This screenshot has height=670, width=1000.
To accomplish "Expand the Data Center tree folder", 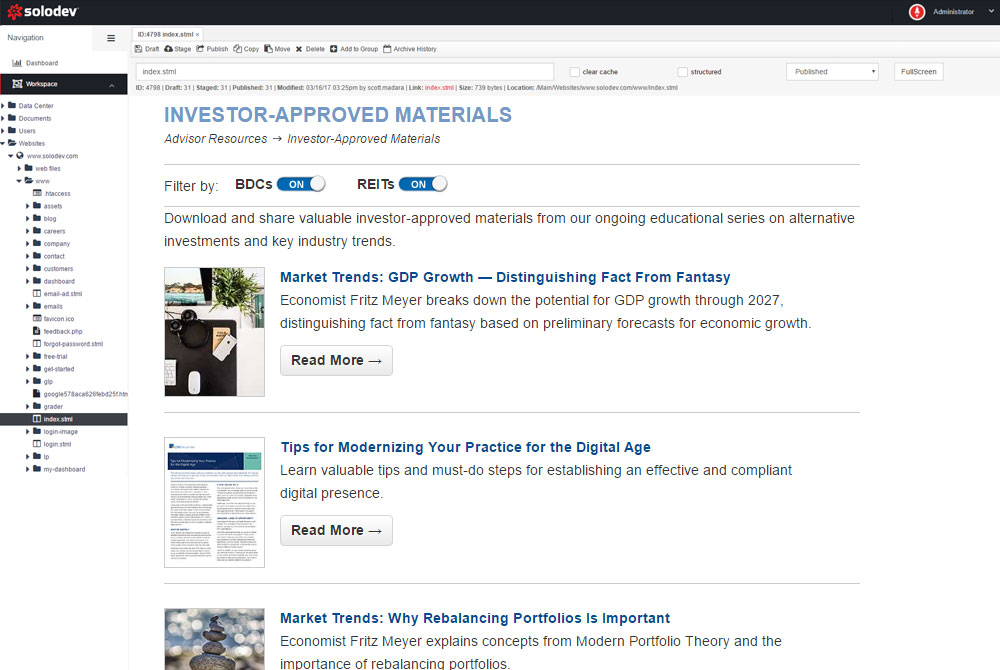I will 4,106.
